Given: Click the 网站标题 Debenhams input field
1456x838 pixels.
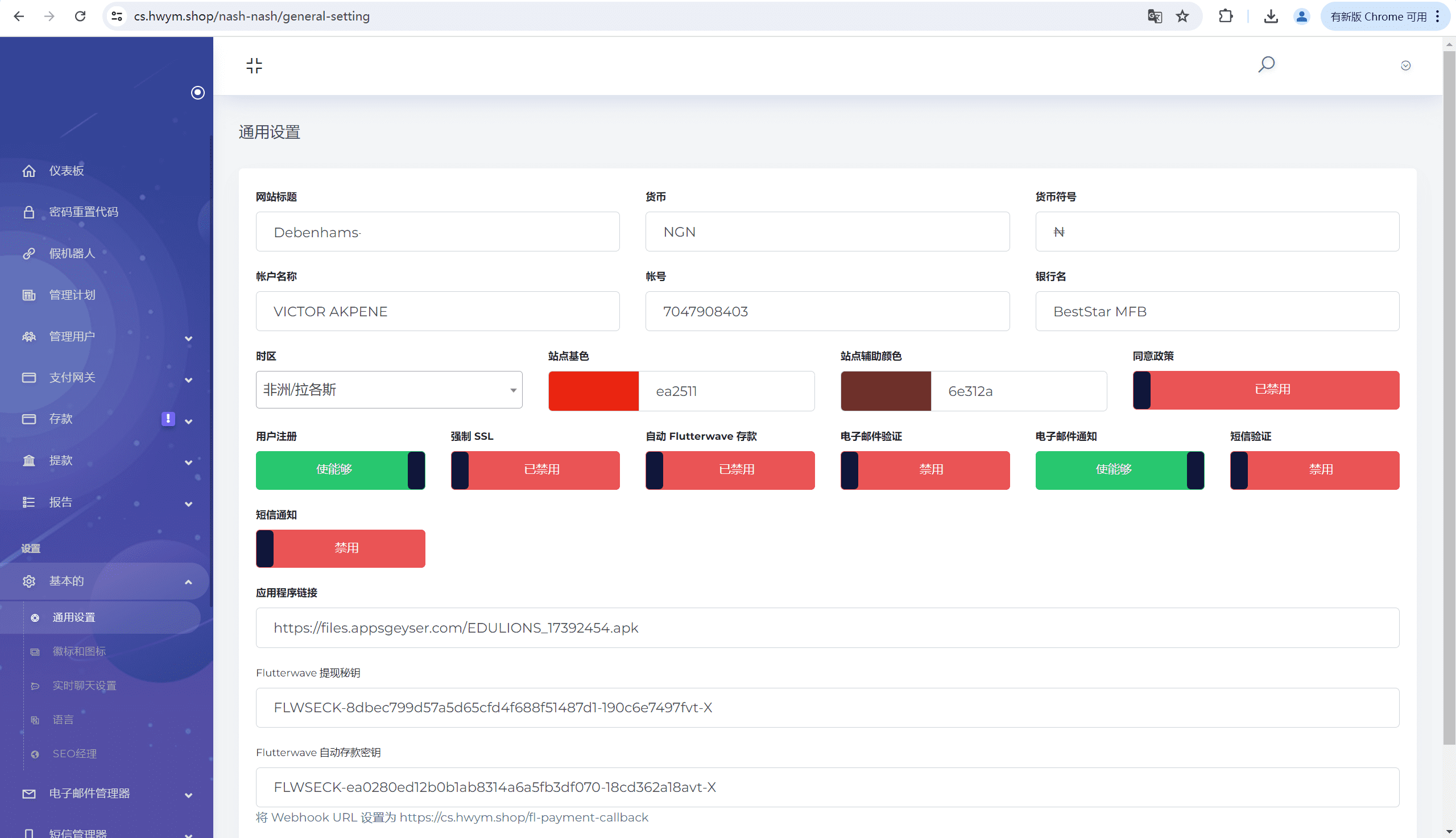Looking at the screenshot, I should [437, 232].
